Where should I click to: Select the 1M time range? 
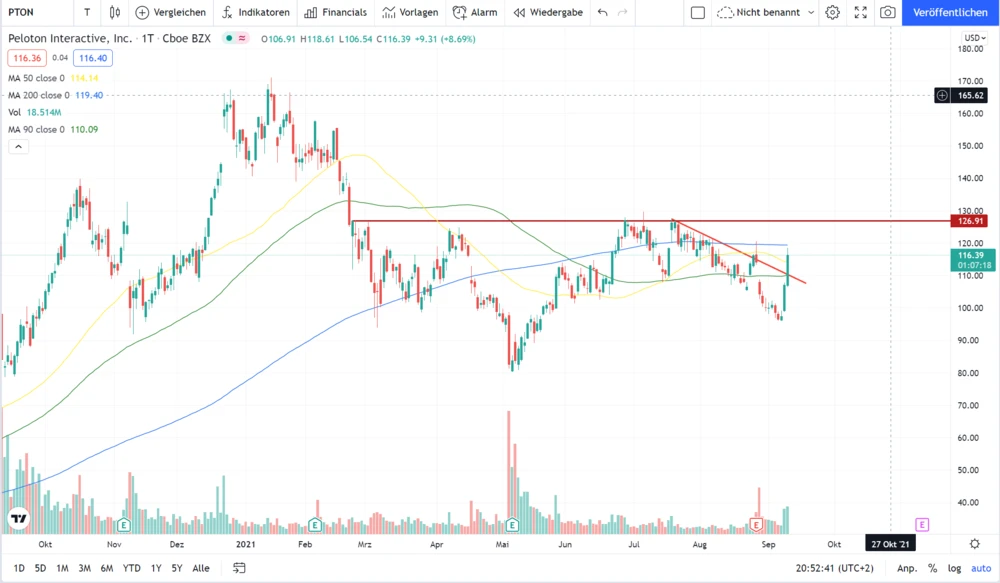point(62,568)
